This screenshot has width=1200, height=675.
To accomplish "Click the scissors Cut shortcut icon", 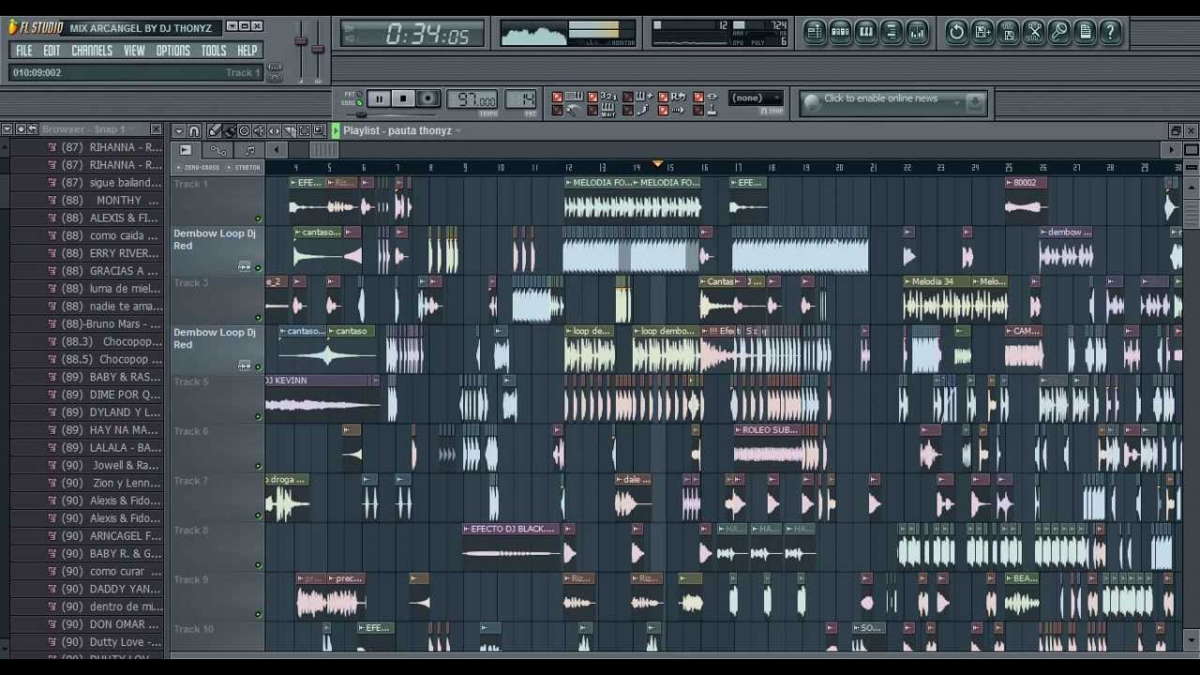I will (1034, 32).
